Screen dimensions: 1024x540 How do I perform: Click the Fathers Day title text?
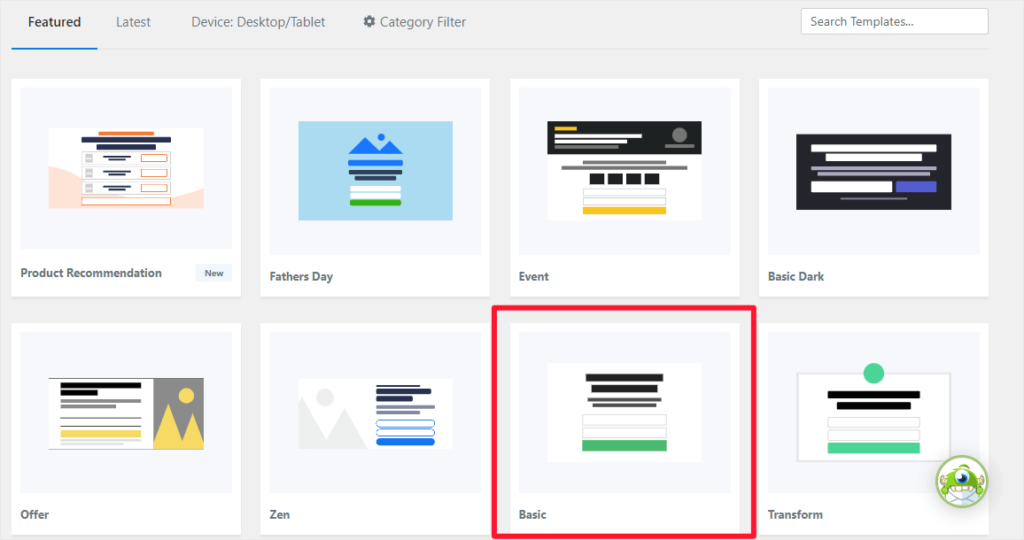tap(301, 276)
